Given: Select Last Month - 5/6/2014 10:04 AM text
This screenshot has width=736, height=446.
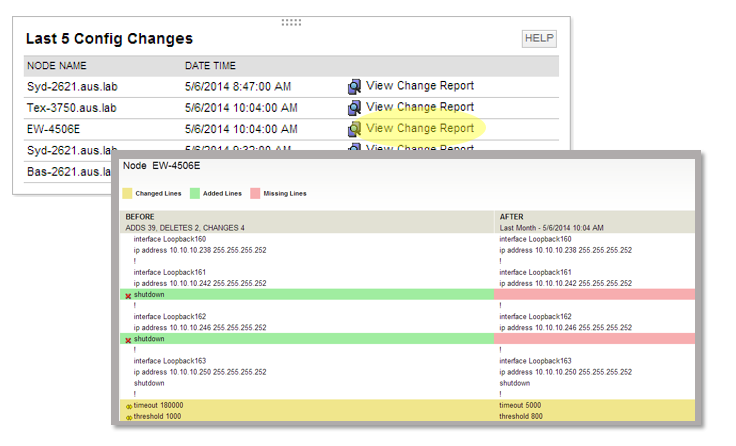Looking at the screenshot, I should click(552, 228).
